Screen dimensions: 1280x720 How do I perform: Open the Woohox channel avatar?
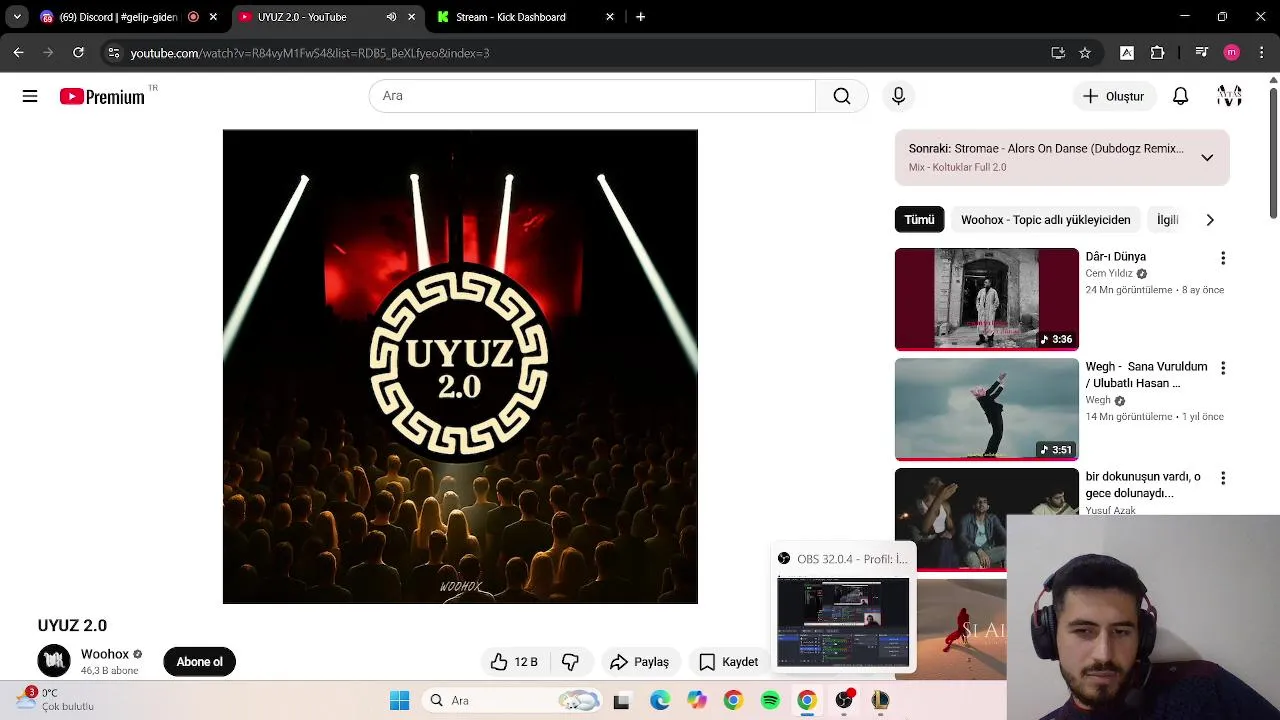(x=54, y=661)
